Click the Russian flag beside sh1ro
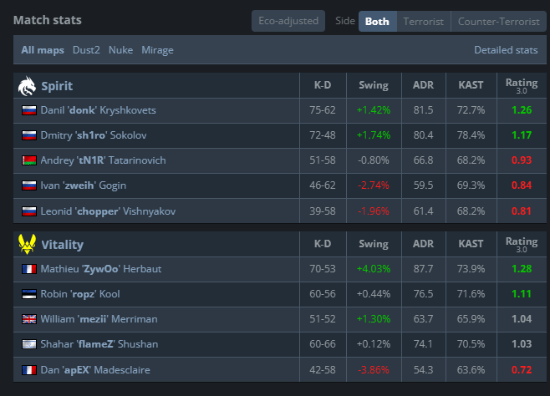This screenshot has height=396, width=550. click(x=29, y=135)
